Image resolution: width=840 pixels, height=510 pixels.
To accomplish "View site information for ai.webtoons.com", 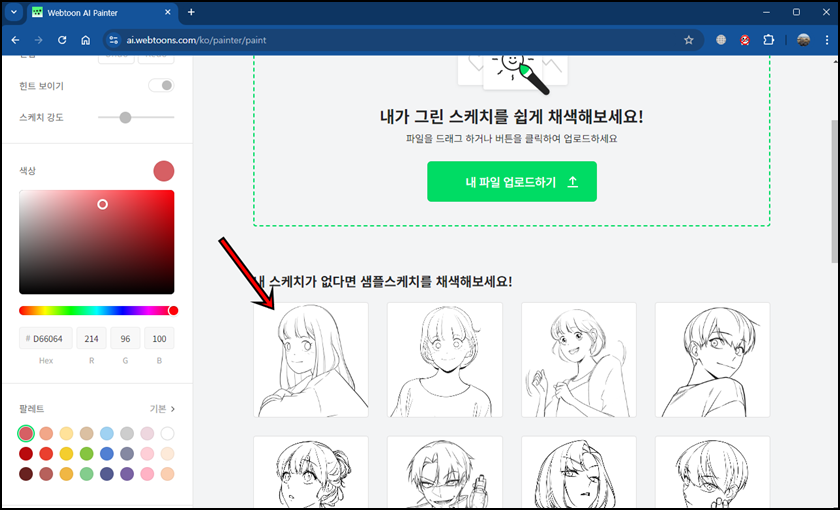I will (113, 40).
